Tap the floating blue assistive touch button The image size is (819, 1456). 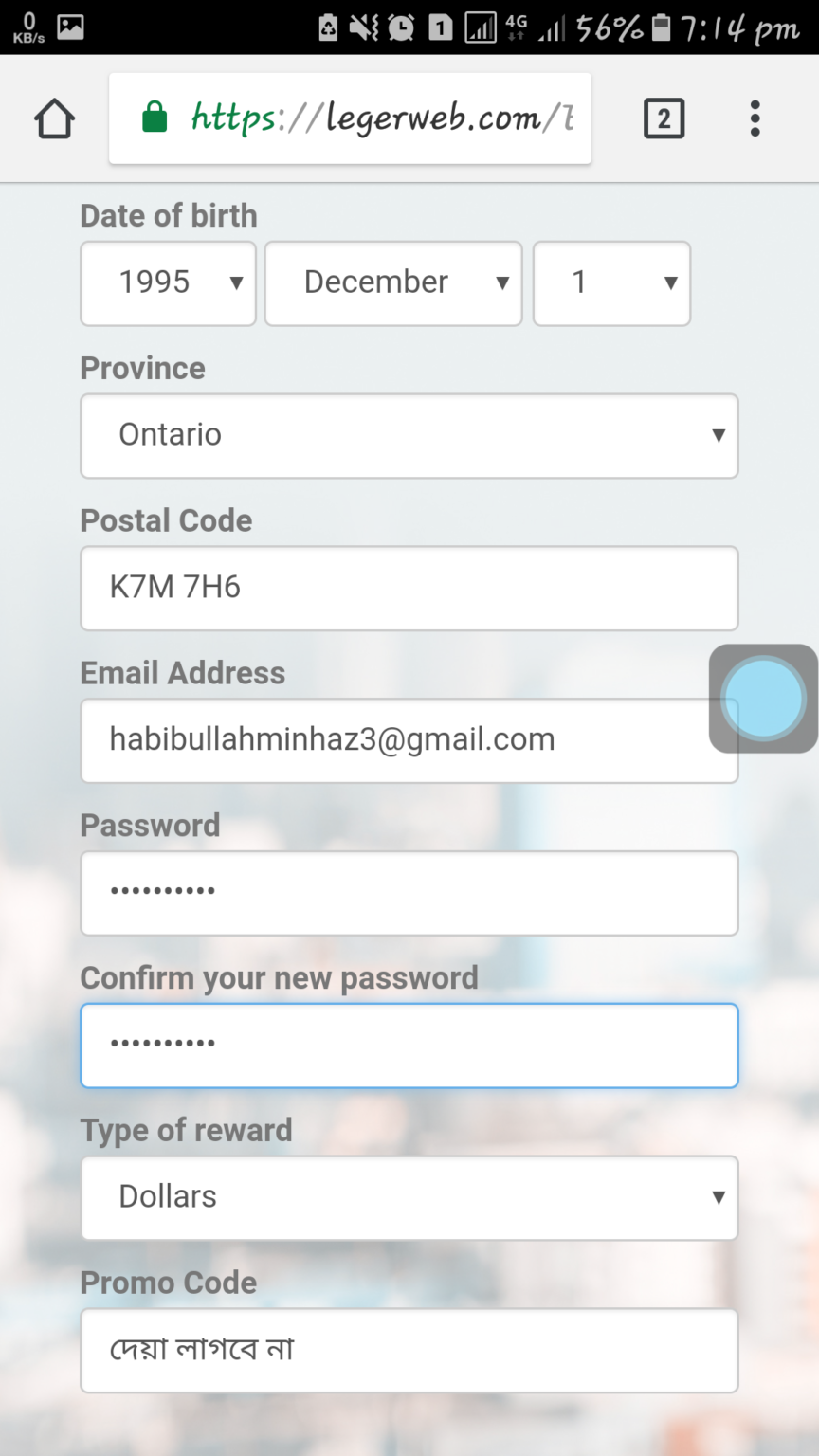coord(763,699)
